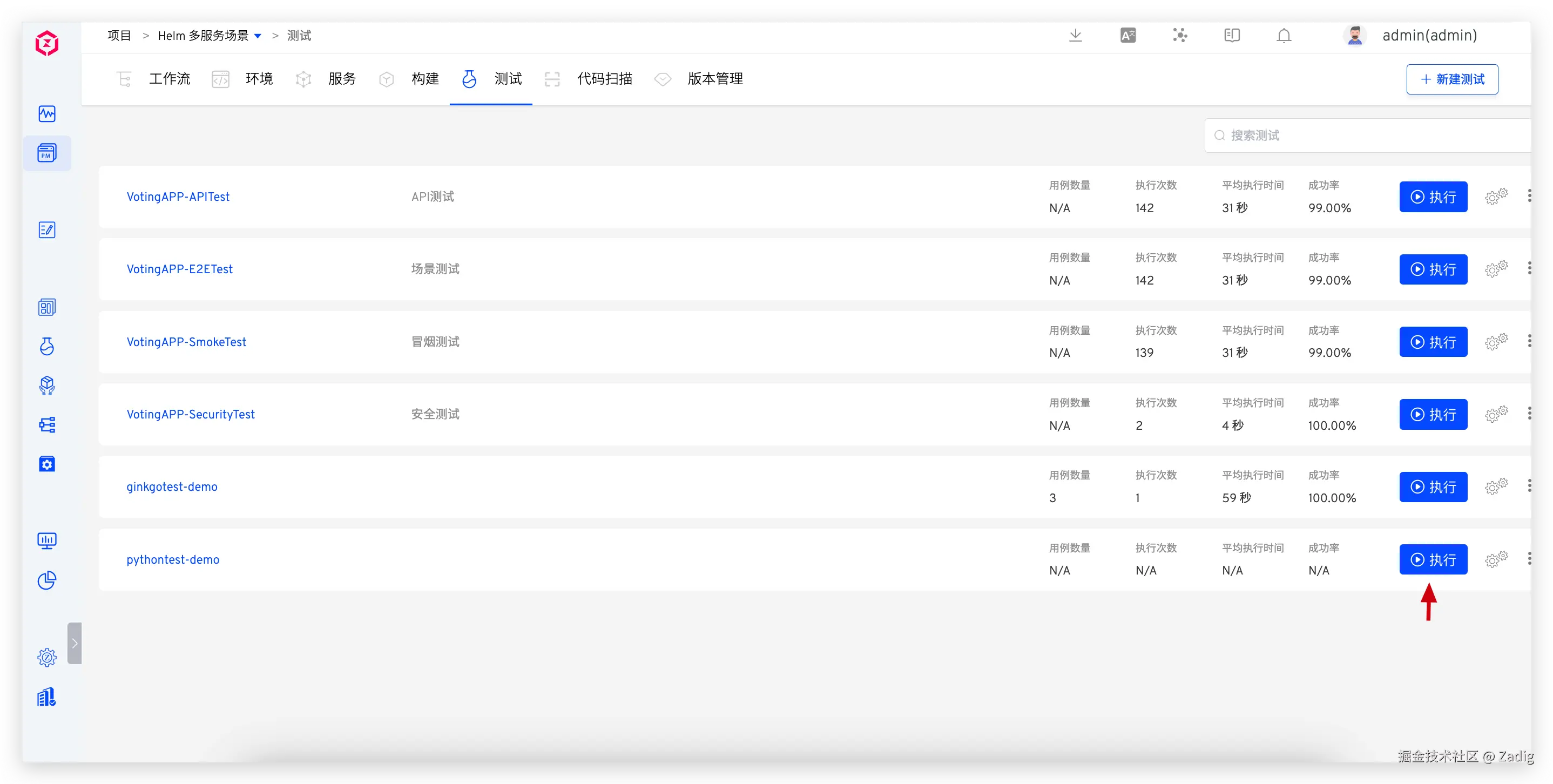Run pythontest-demo with 执行 button
Viewport: 1553px width, 784px height.
1433,559
